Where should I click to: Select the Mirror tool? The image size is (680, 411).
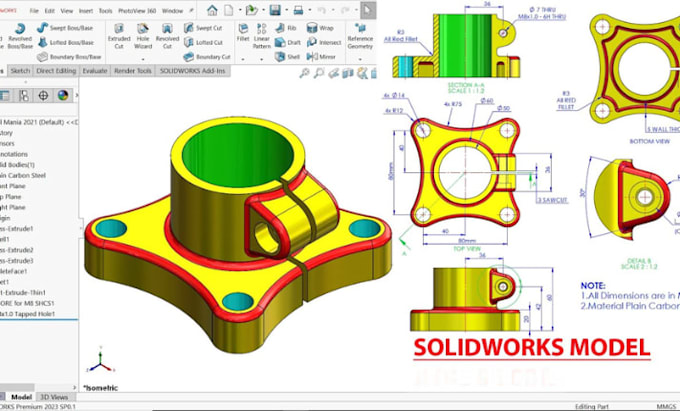pos(321,57)
